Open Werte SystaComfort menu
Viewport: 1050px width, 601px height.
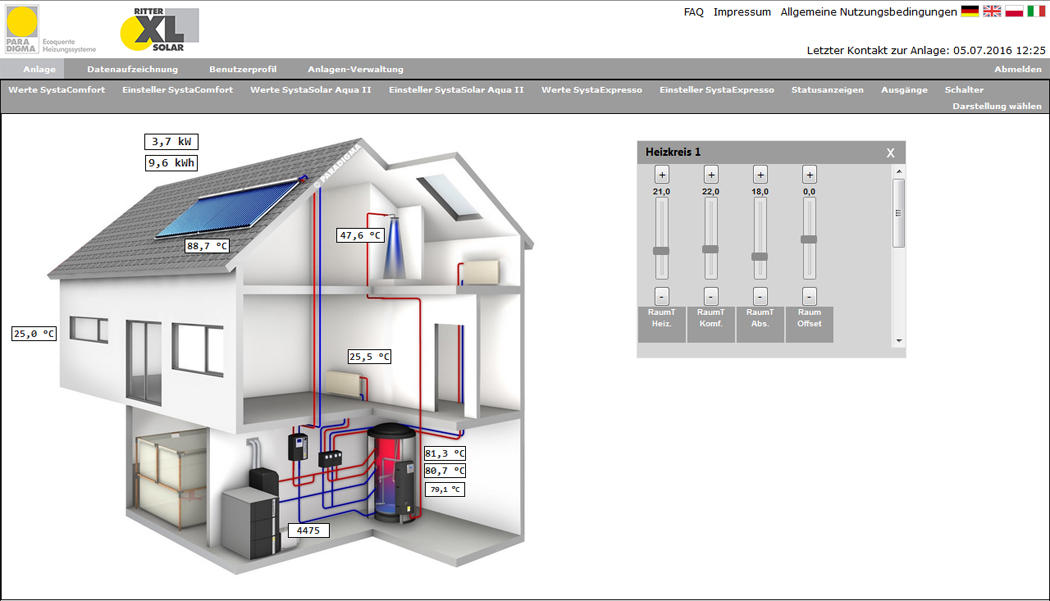coord(57,90)
